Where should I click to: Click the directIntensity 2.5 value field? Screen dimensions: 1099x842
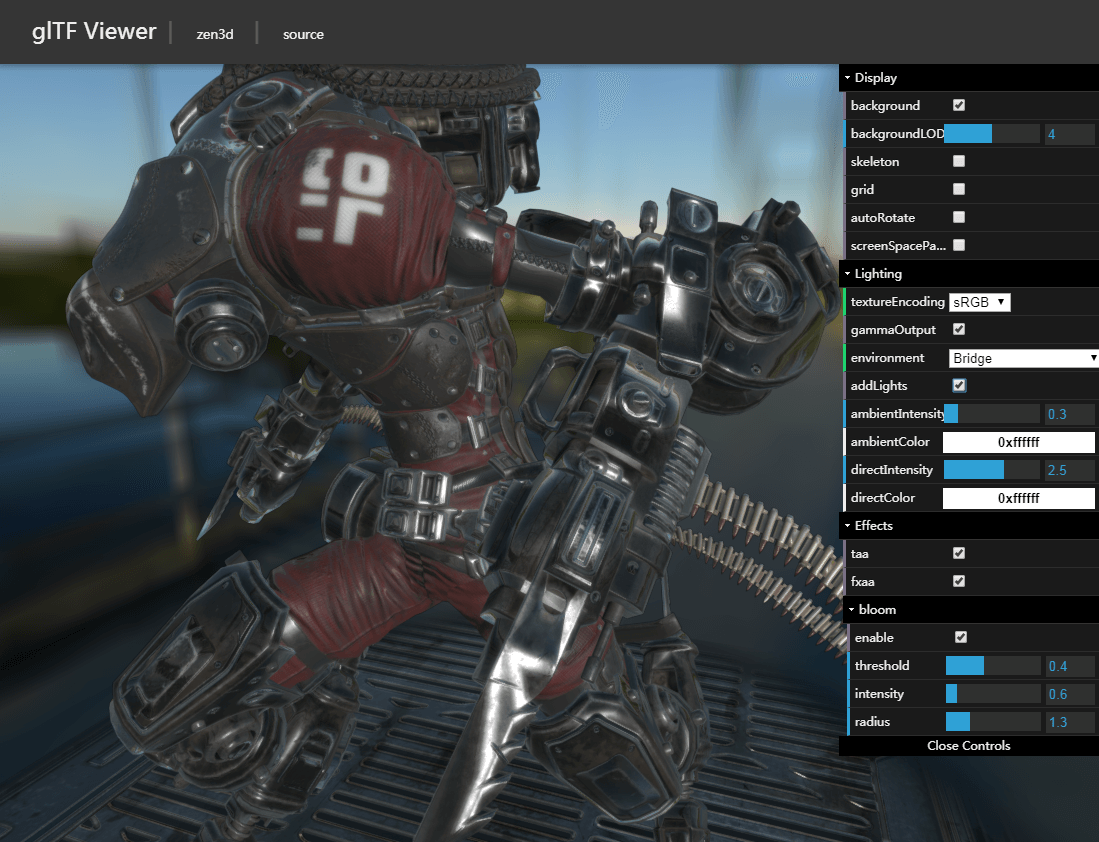(1070, 470)
